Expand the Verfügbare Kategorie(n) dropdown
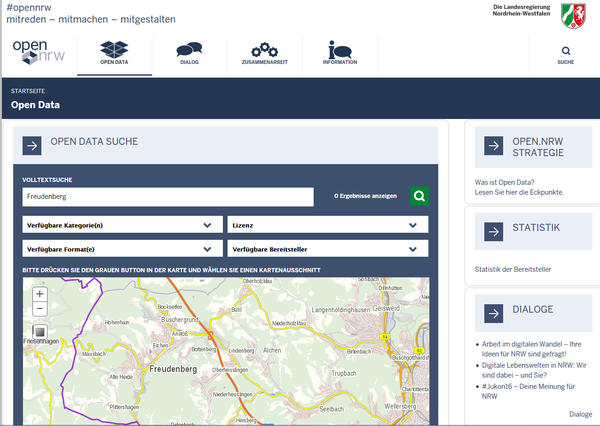 click(122, 225)
